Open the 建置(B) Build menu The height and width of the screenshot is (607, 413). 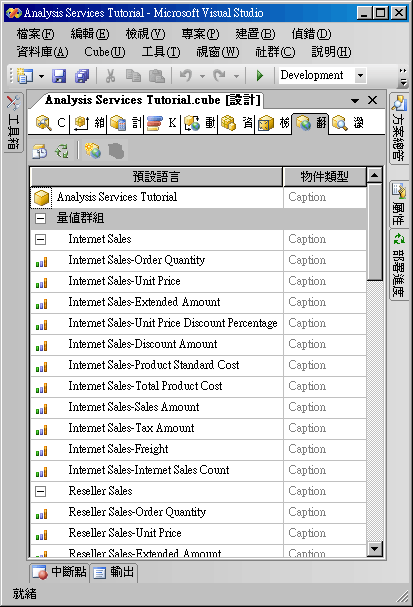(255, 34)
